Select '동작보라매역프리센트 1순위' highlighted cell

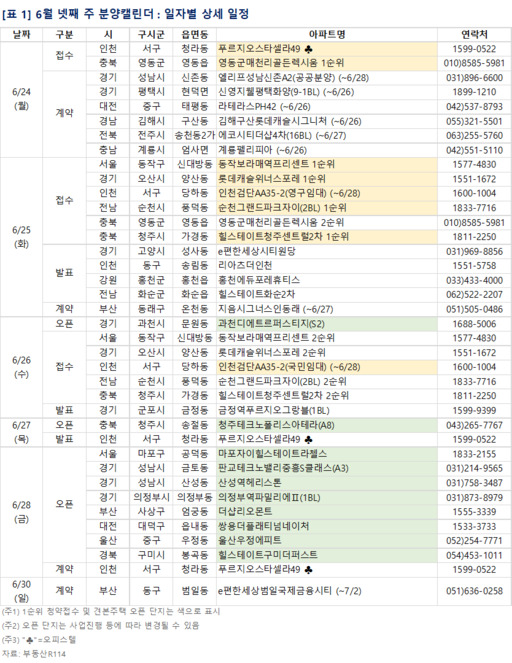(x=327, y=164)
